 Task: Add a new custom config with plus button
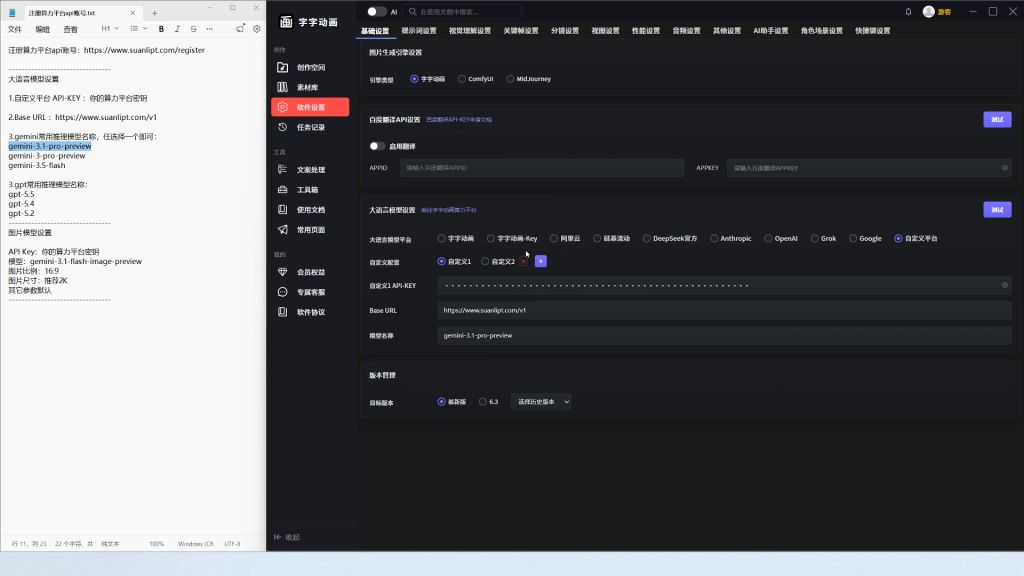pos(540,261)
